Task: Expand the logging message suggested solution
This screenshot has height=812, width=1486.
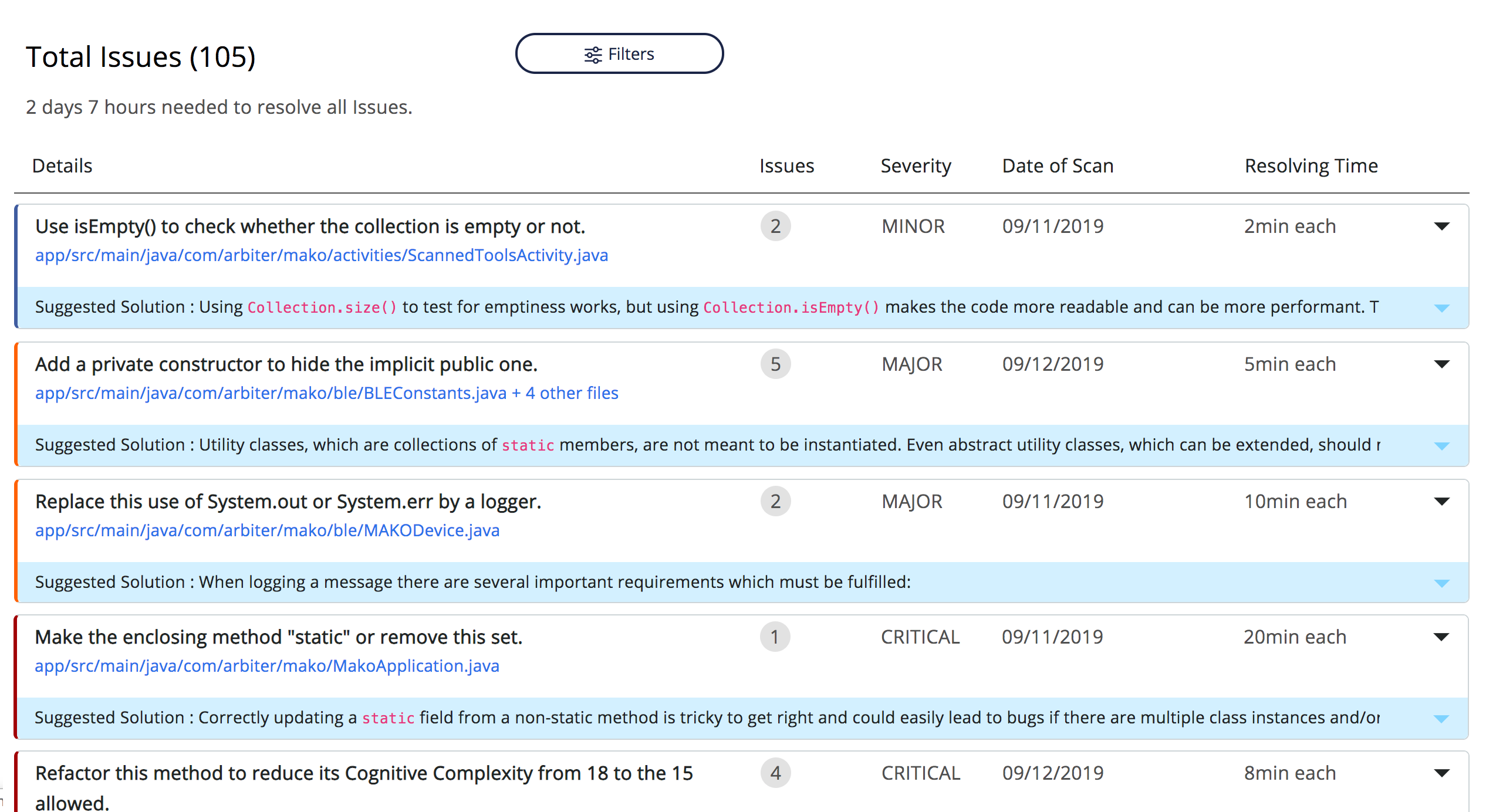Action: tap(1441, 583)
